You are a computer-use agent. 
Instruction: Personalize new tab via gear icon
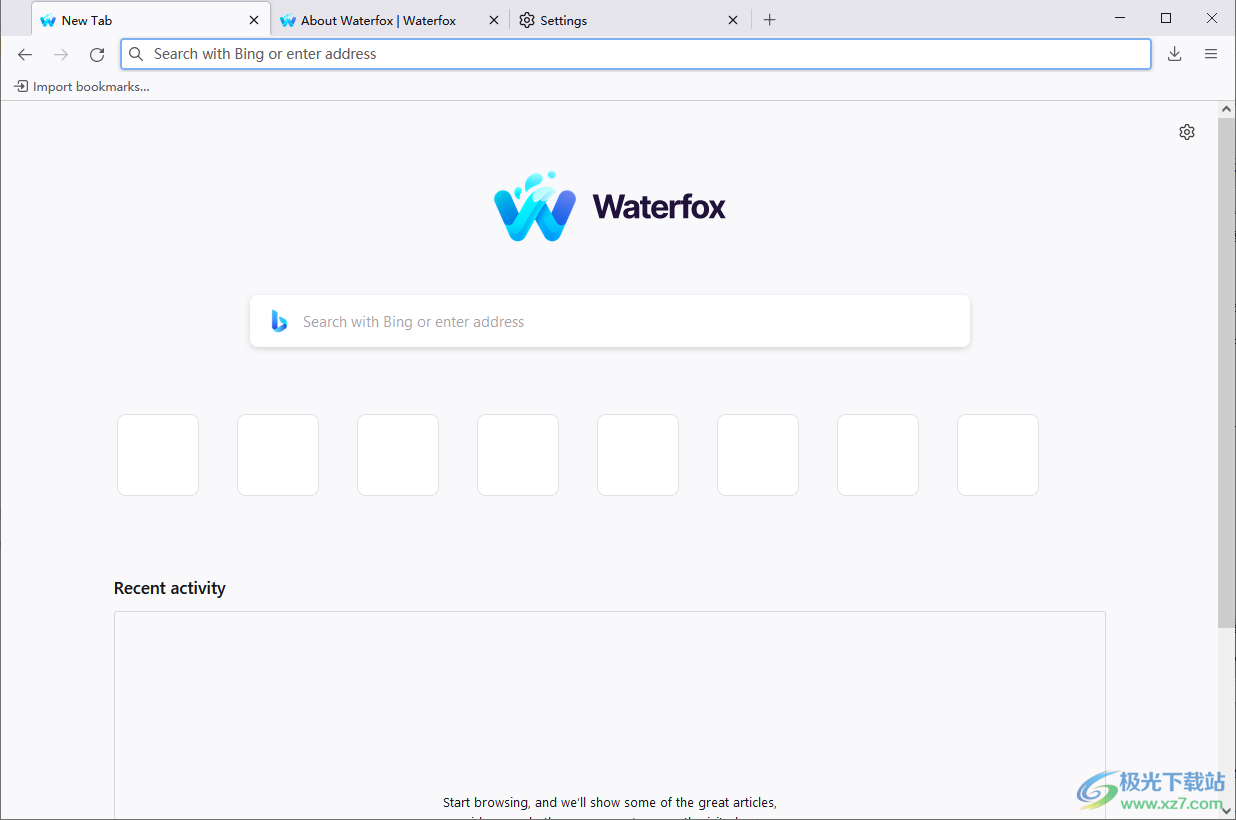[x=1187, y=132]
